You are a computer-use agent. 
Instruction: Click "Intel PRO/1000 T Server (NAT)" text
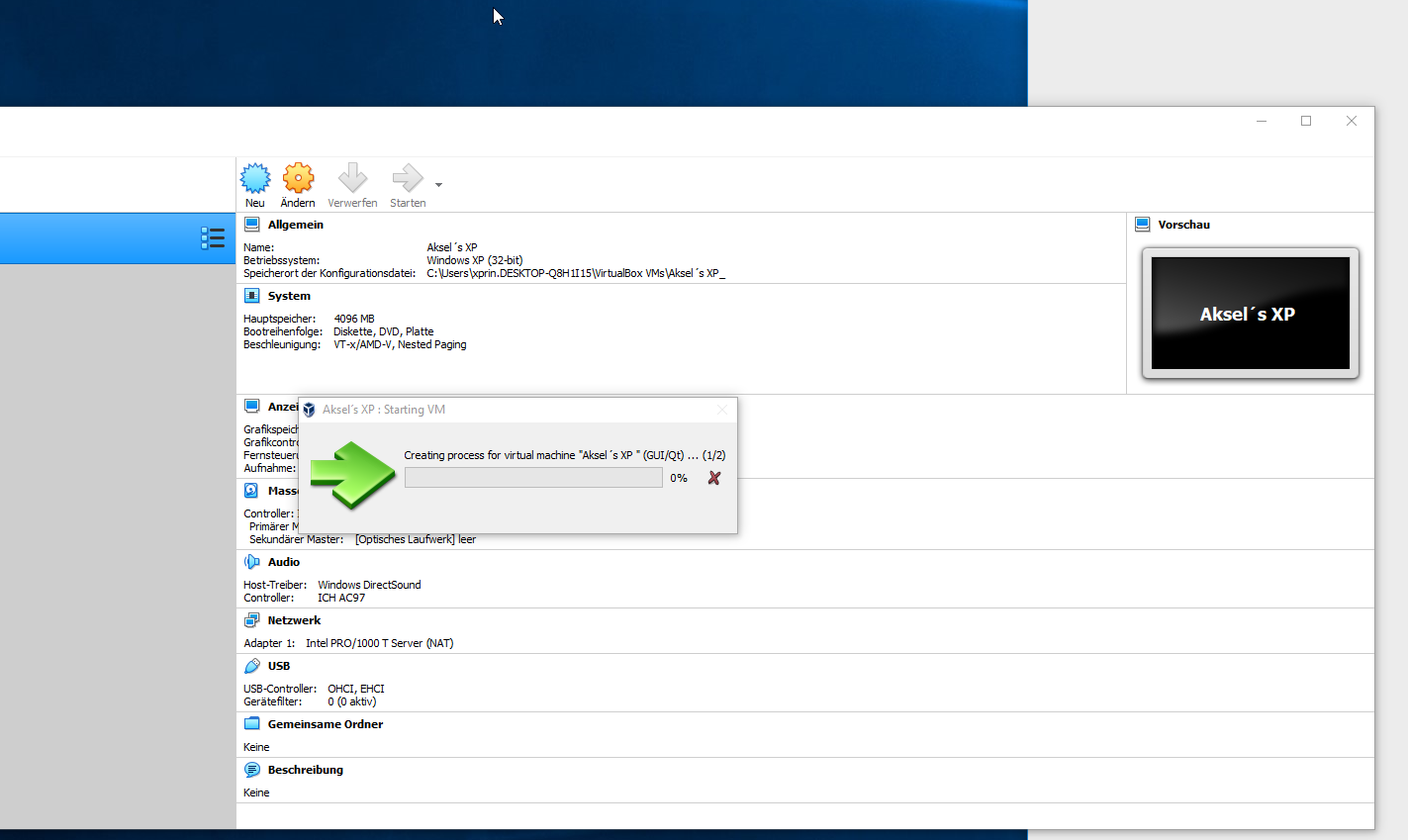(x=380, y=643)
